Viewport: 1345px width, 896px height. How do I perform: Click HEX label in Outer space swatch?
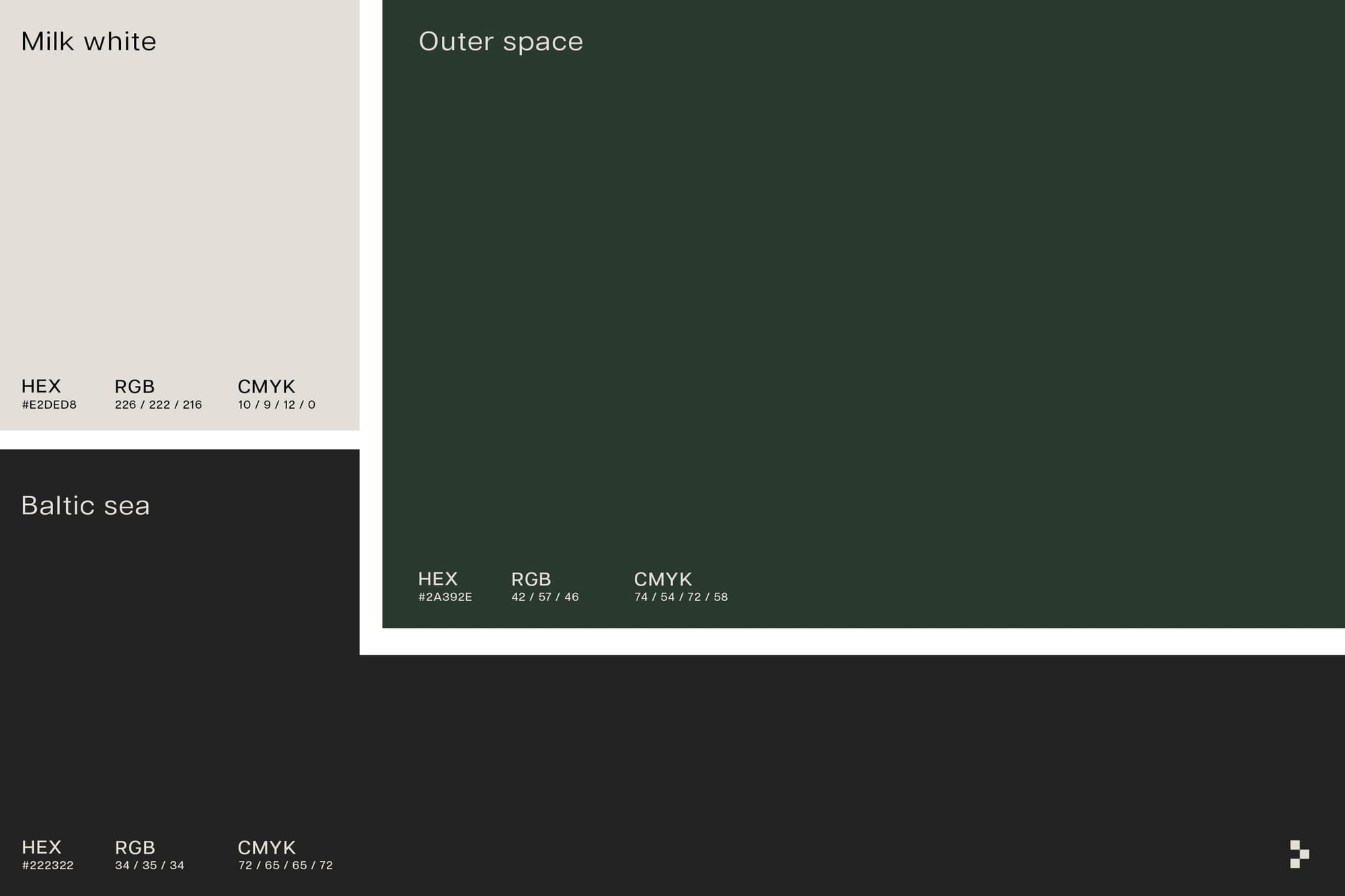pyautogui.click(x=438, y=579)
